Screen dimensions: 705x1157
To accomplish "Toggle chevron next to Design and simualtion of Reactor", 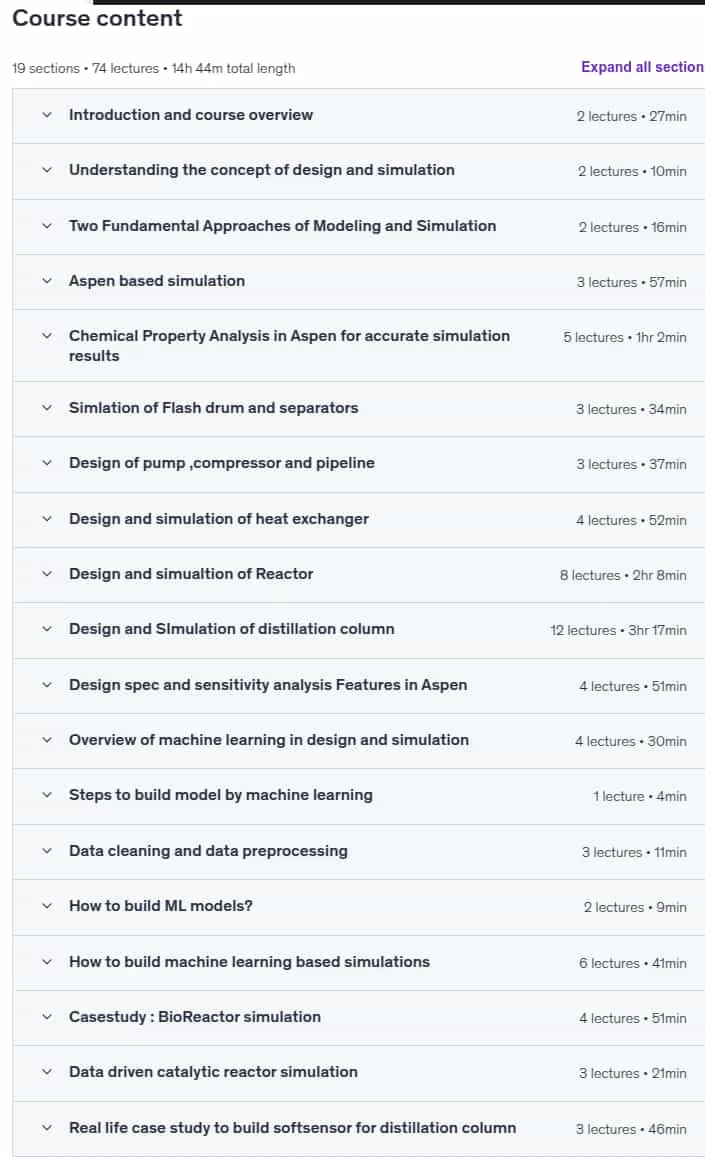I will [x=47, y=574].
